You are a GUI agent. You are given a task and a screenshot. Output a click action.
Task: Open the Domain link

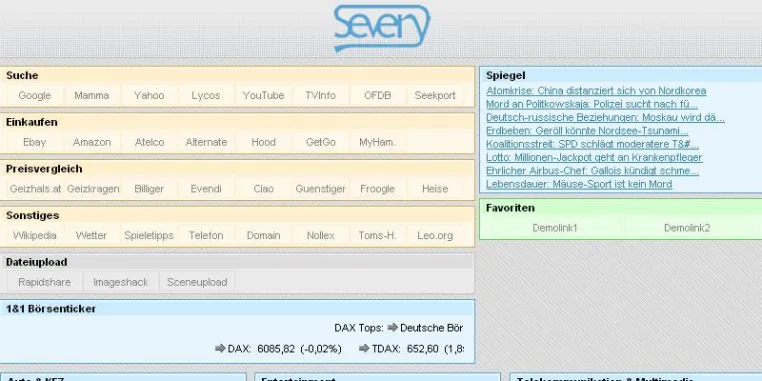click(x=263, y=235)
